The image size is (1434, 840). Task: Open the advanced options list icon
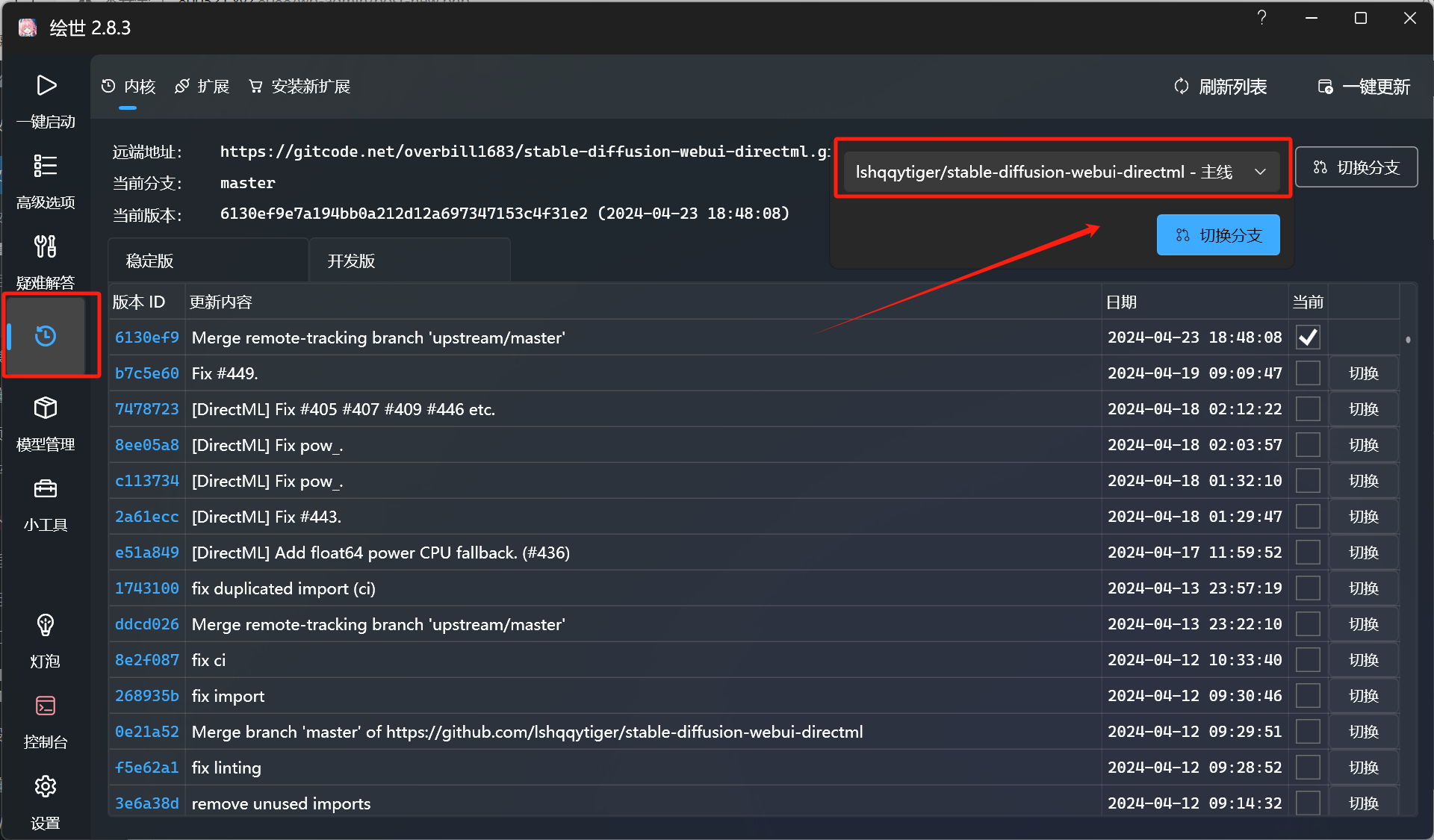(x=46, y=166)
